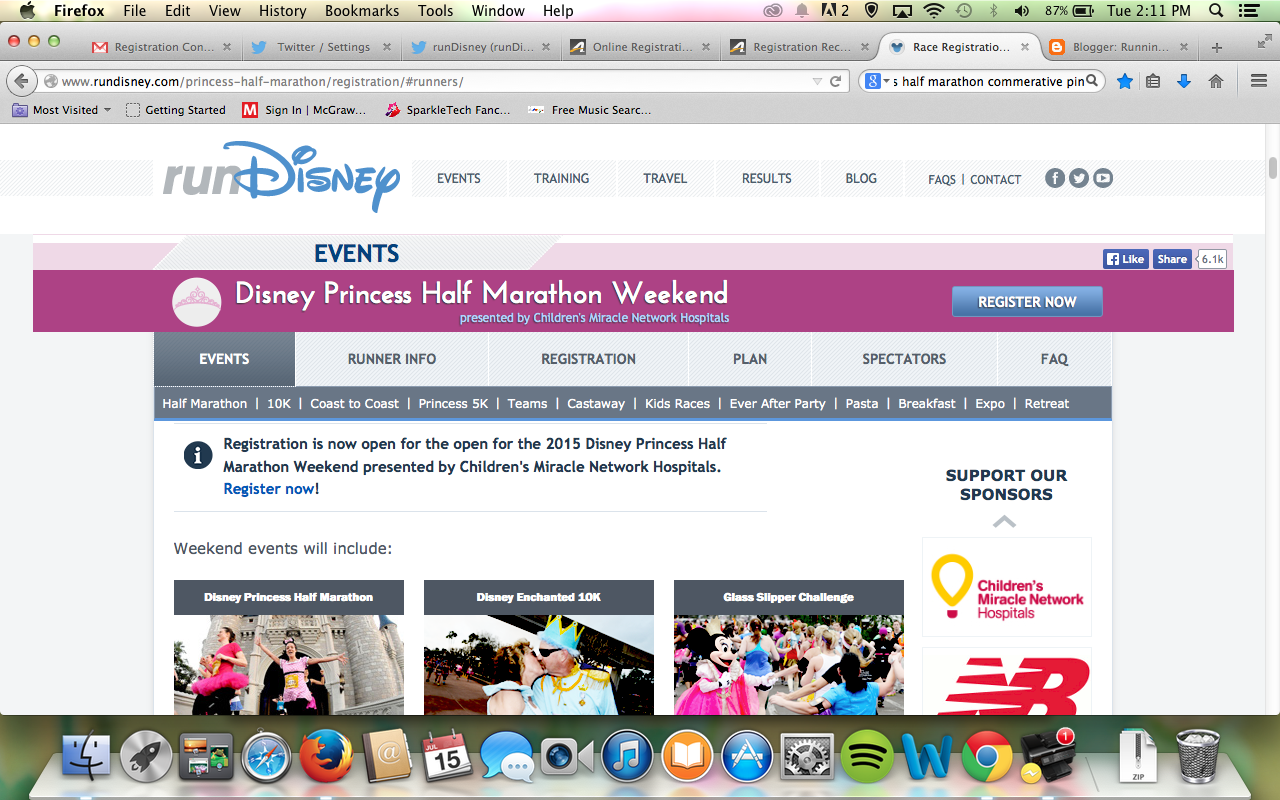Image resolution: width=1280 pixels, height=800 pixels.
Task: Switch to the Blogger: Running tab
Action: click(x=1118, y=47)
